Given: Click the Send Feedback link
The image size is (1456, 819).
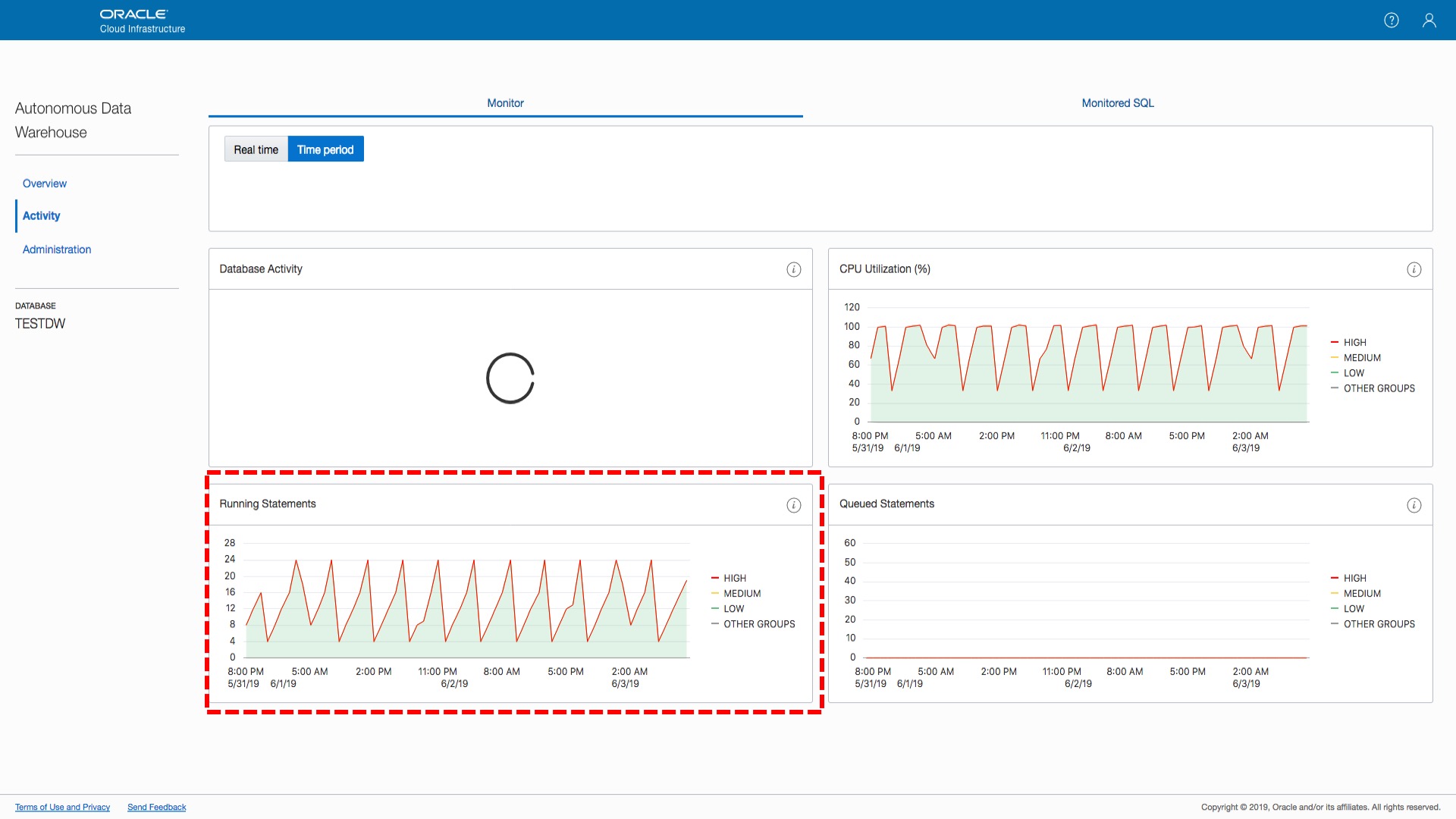Looking at the screenshot, I should 156,807.
